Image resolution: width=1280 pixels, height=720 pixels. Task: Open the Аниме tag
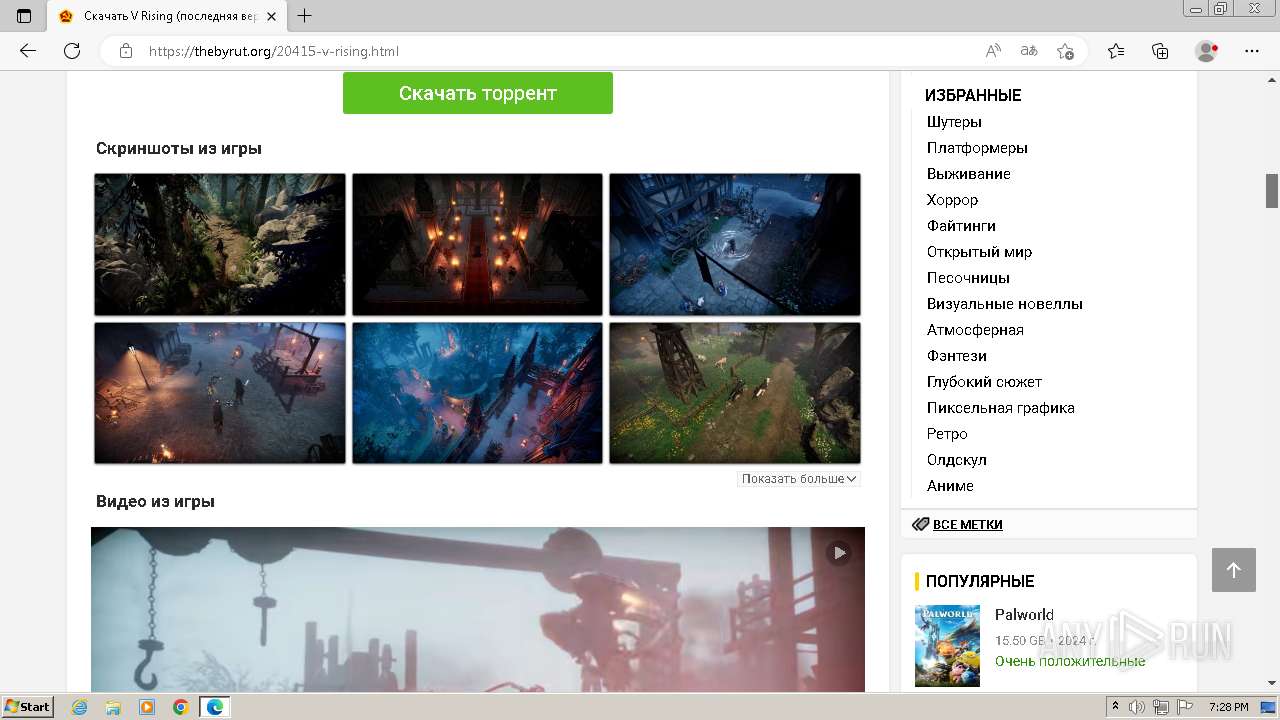(950, 486)
